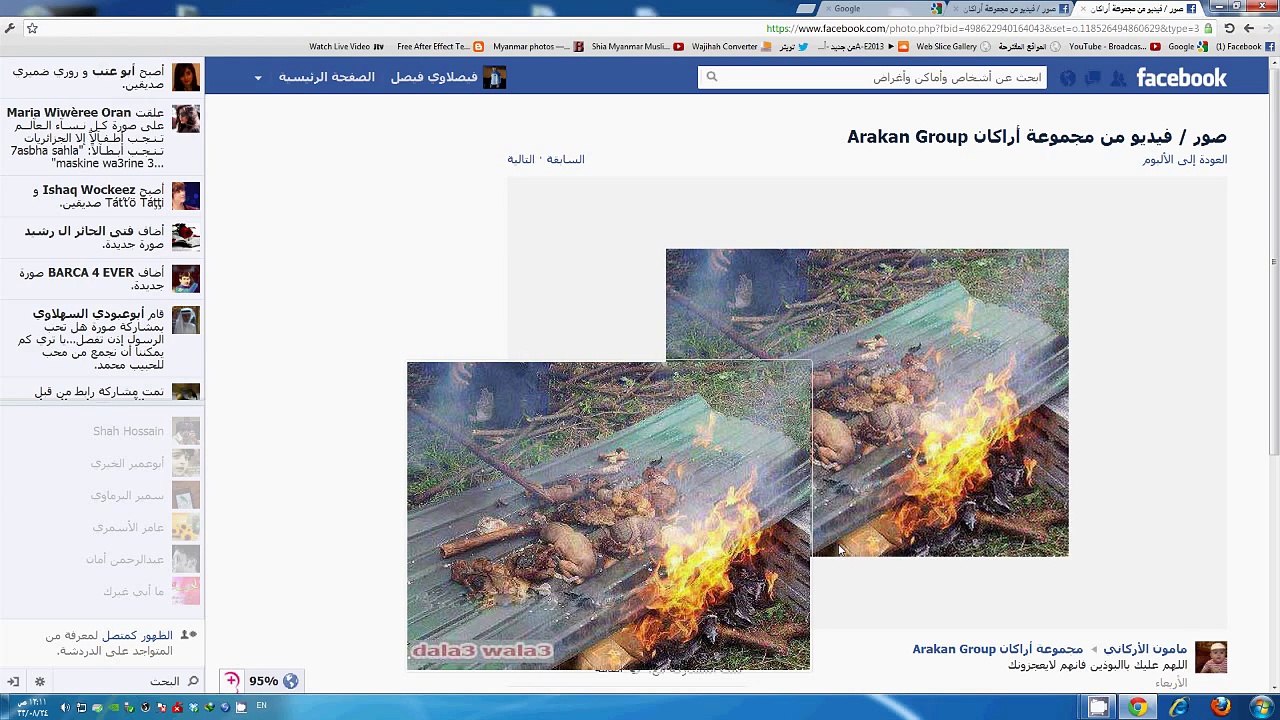The width and height of the screenshot is (1280, 720).
Task: Open Chrome wrench settings menu
Action: (x=10, y=29)
